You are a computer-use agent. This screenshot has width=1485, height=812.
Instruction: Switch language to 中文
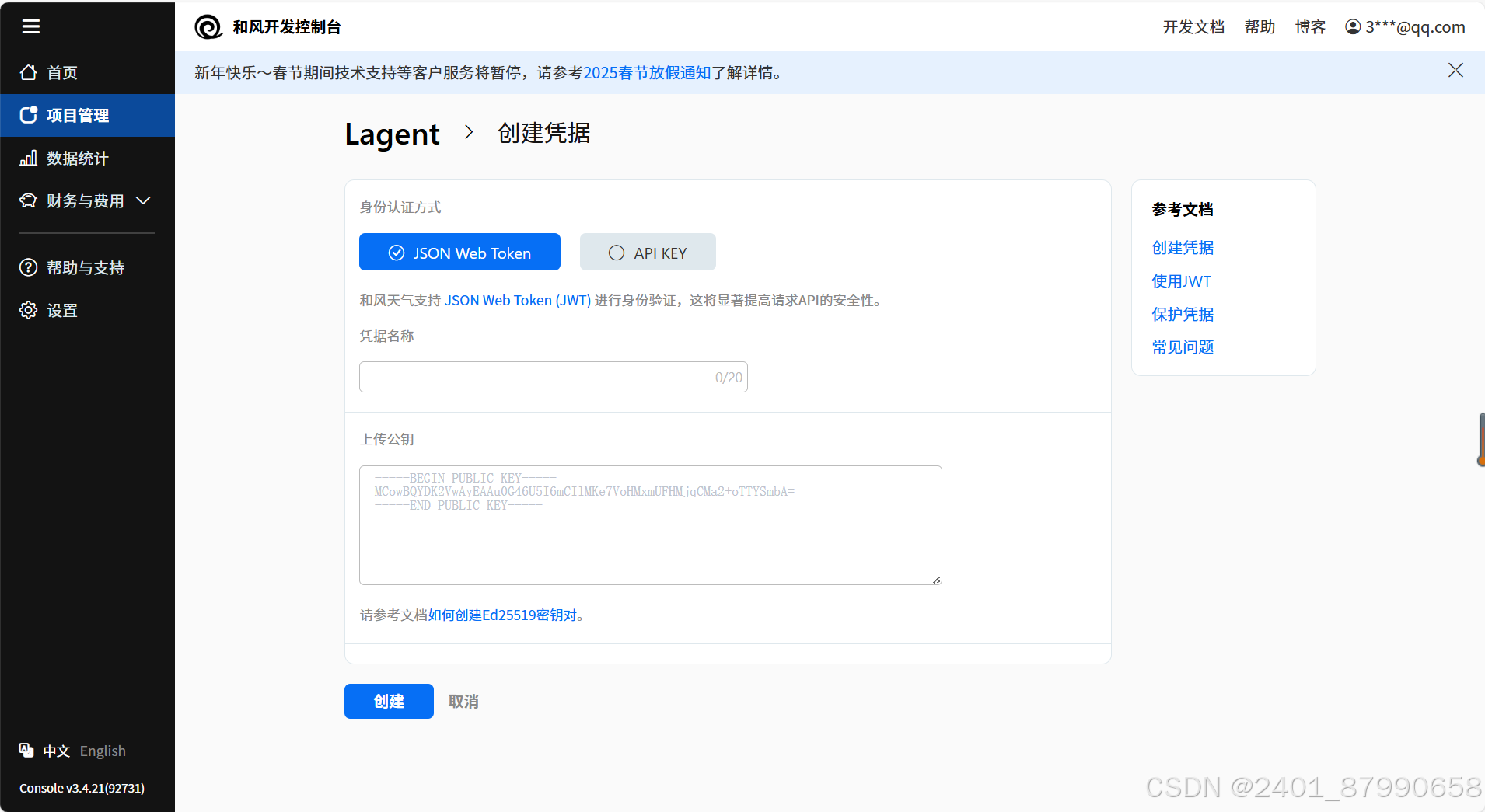[x=57, y=751]
